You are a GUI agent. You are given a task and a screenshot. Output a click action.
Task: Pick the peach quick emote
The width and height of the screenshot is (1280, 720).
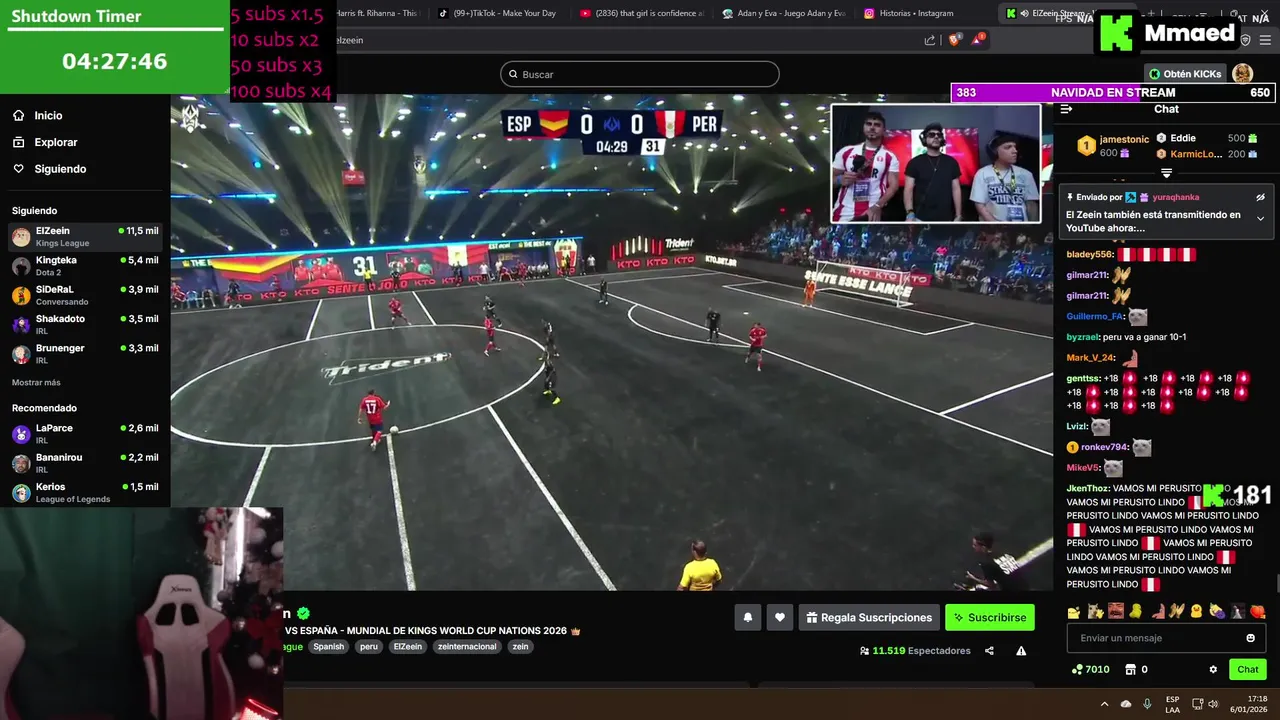[x=1258, y=611]
